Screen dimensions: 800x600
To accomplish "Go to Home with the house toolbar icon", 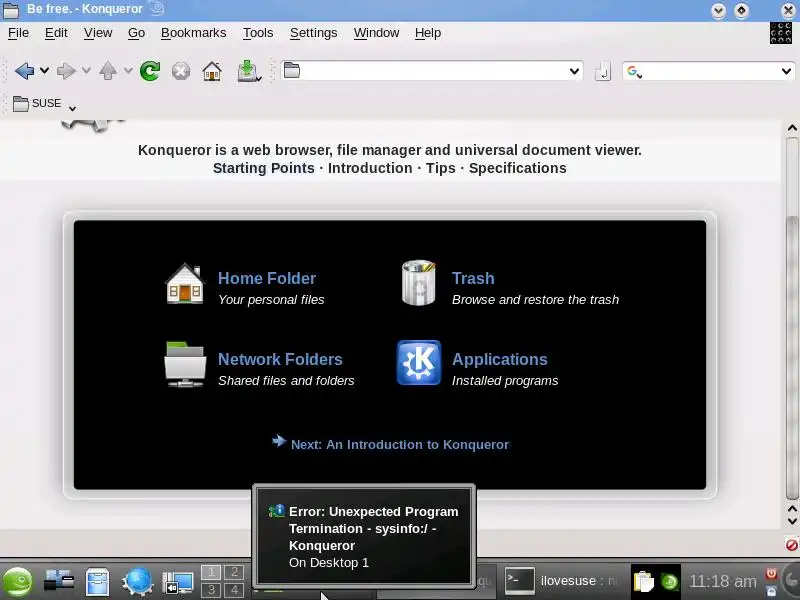I will pos(212,71).
